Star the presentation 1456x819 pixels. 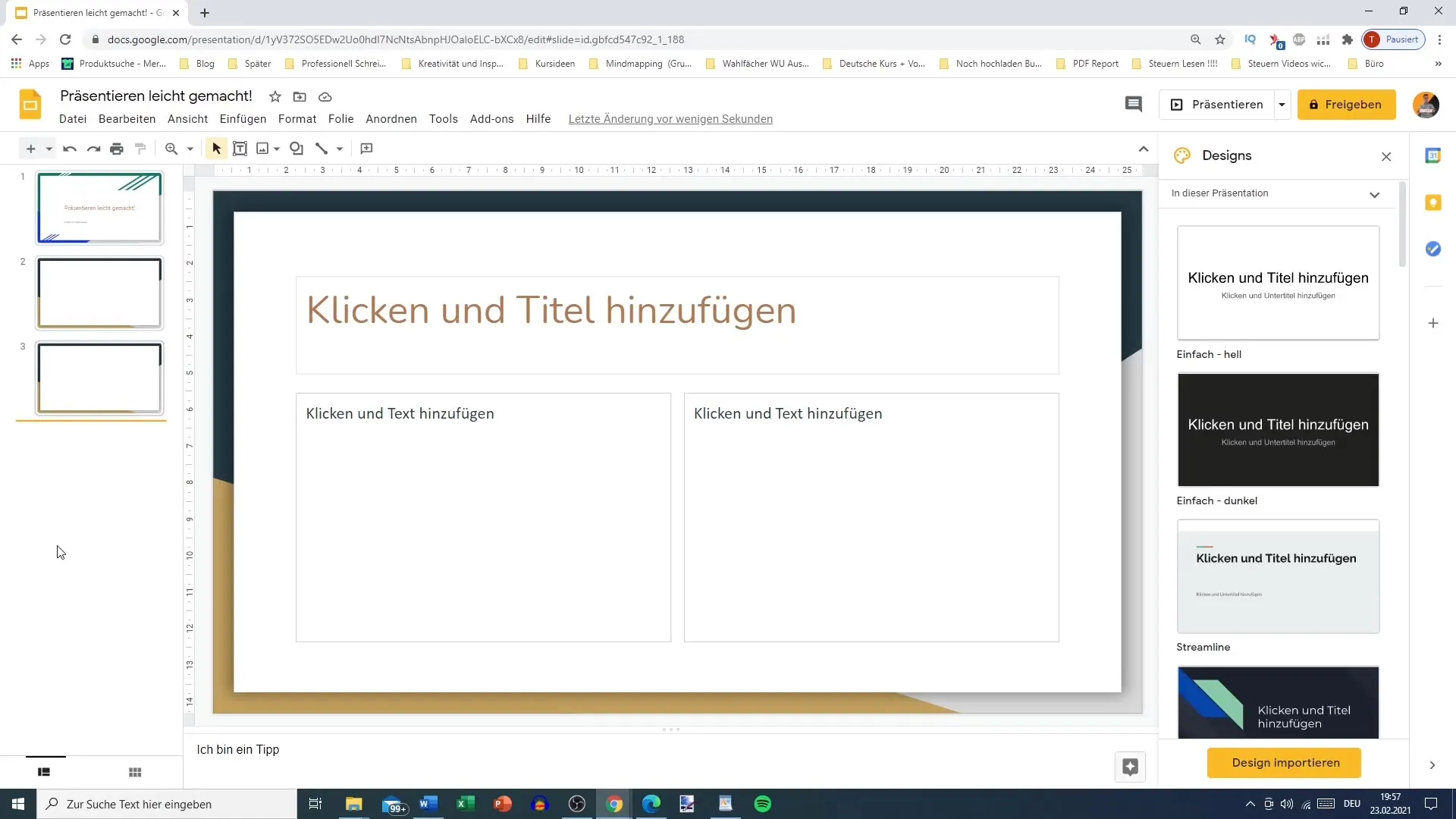(275, 96)
